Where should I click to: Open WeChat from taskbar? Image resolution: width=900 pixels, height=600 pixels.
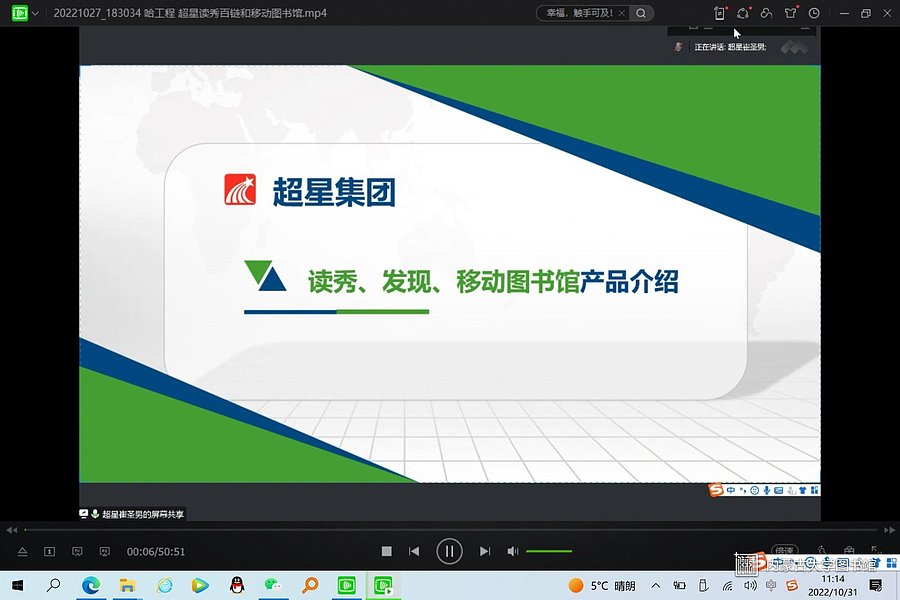tap(273, 586)
